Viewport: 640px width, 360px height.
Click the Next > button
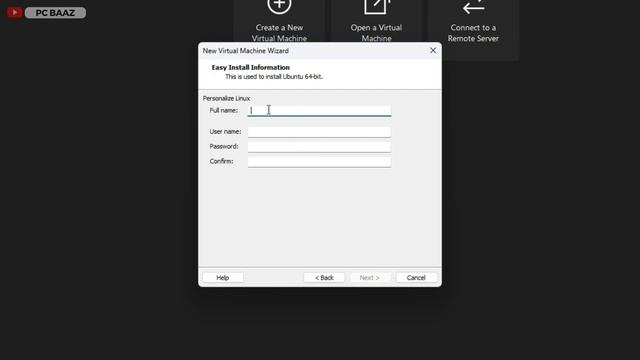coord(370,278)
